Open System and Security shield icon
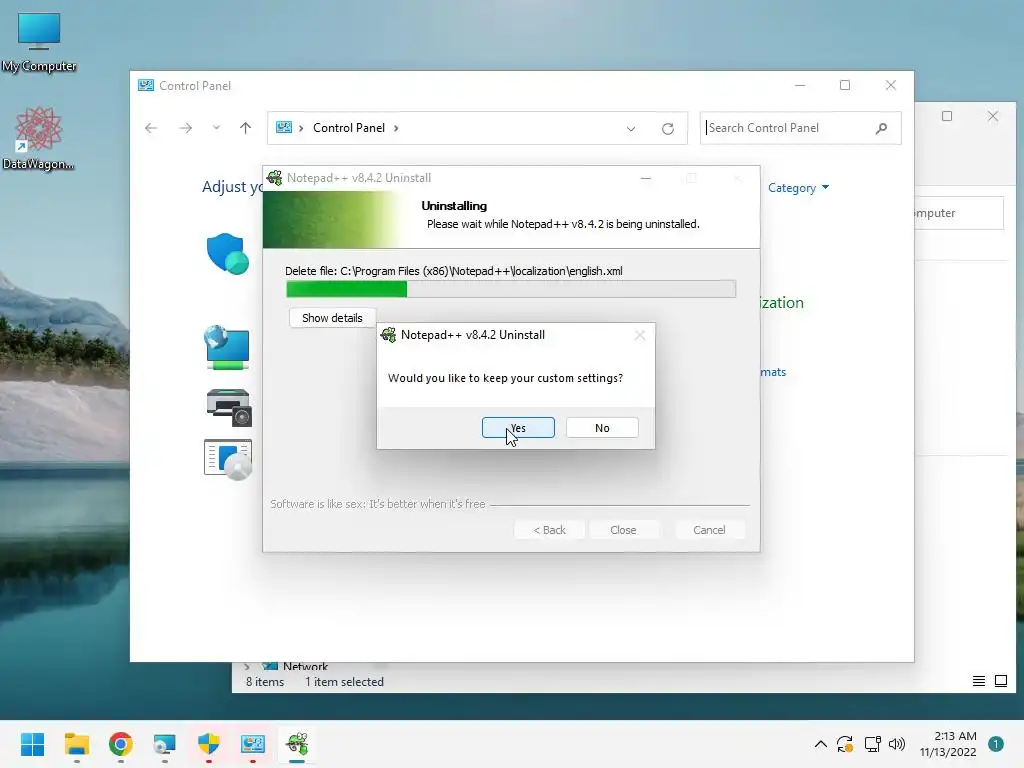 [x=227, y=253]
